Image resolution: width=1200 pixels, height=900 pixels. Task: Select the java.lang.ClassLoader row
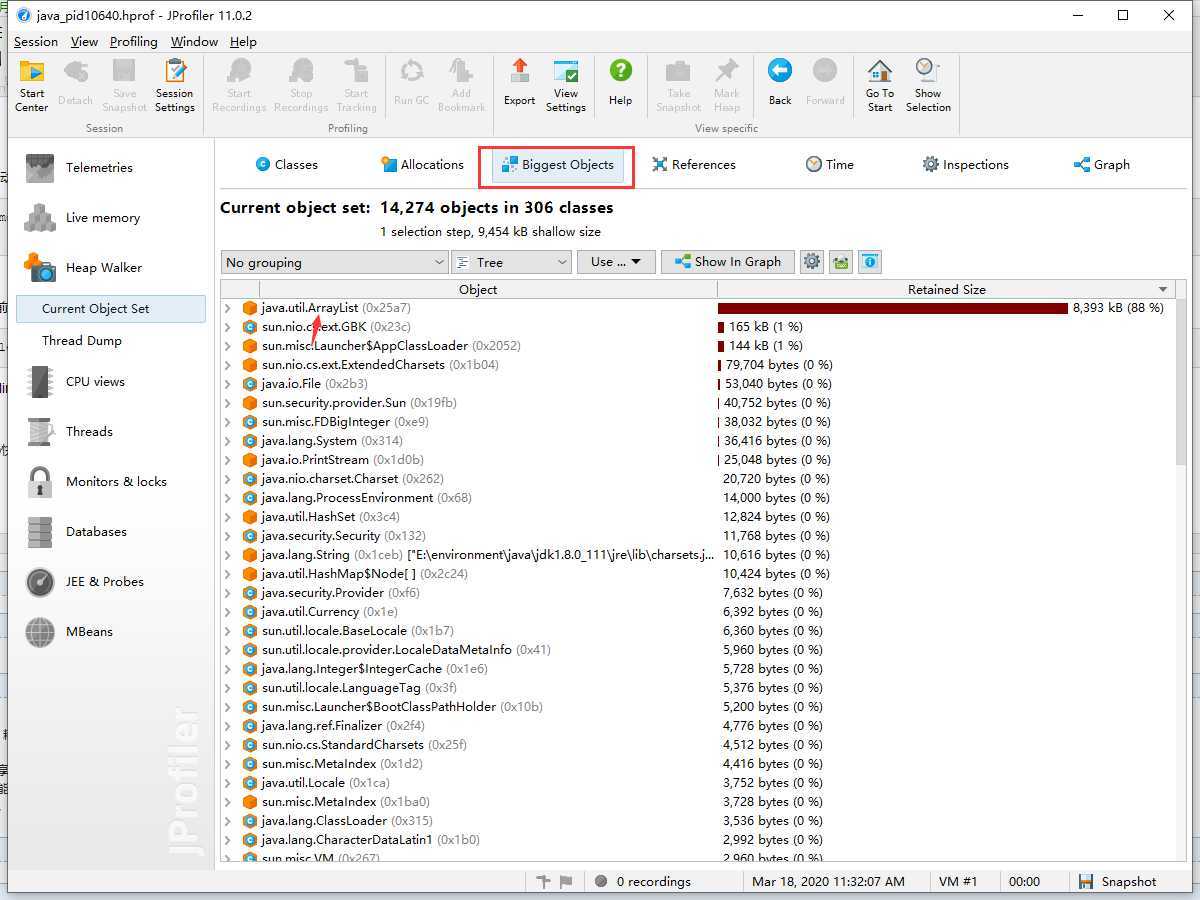click(698, 821)
